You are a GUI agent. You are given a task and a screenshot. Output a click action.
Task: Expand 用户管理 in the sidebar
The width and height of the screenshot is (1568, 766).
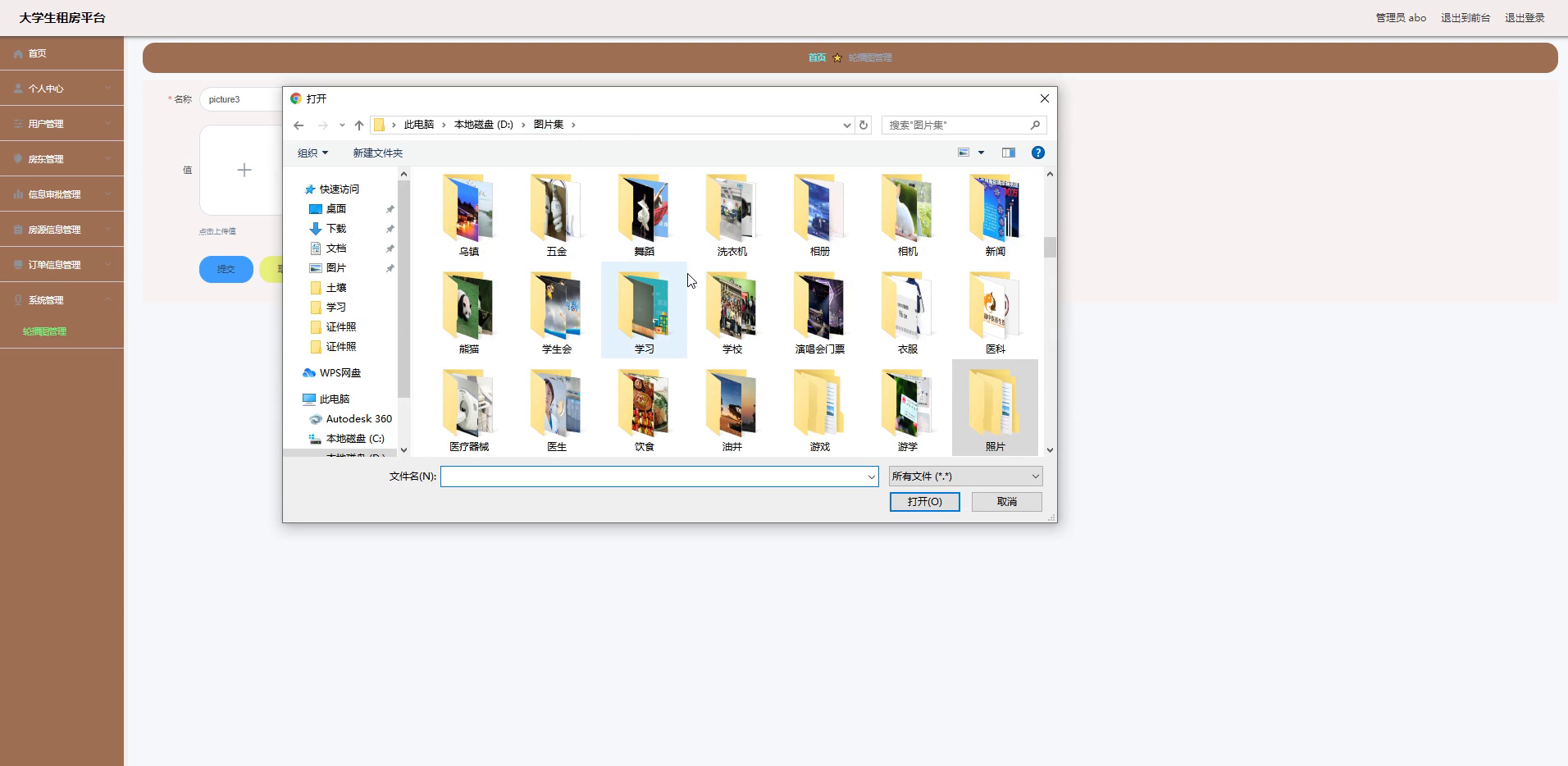pos(62,124)
